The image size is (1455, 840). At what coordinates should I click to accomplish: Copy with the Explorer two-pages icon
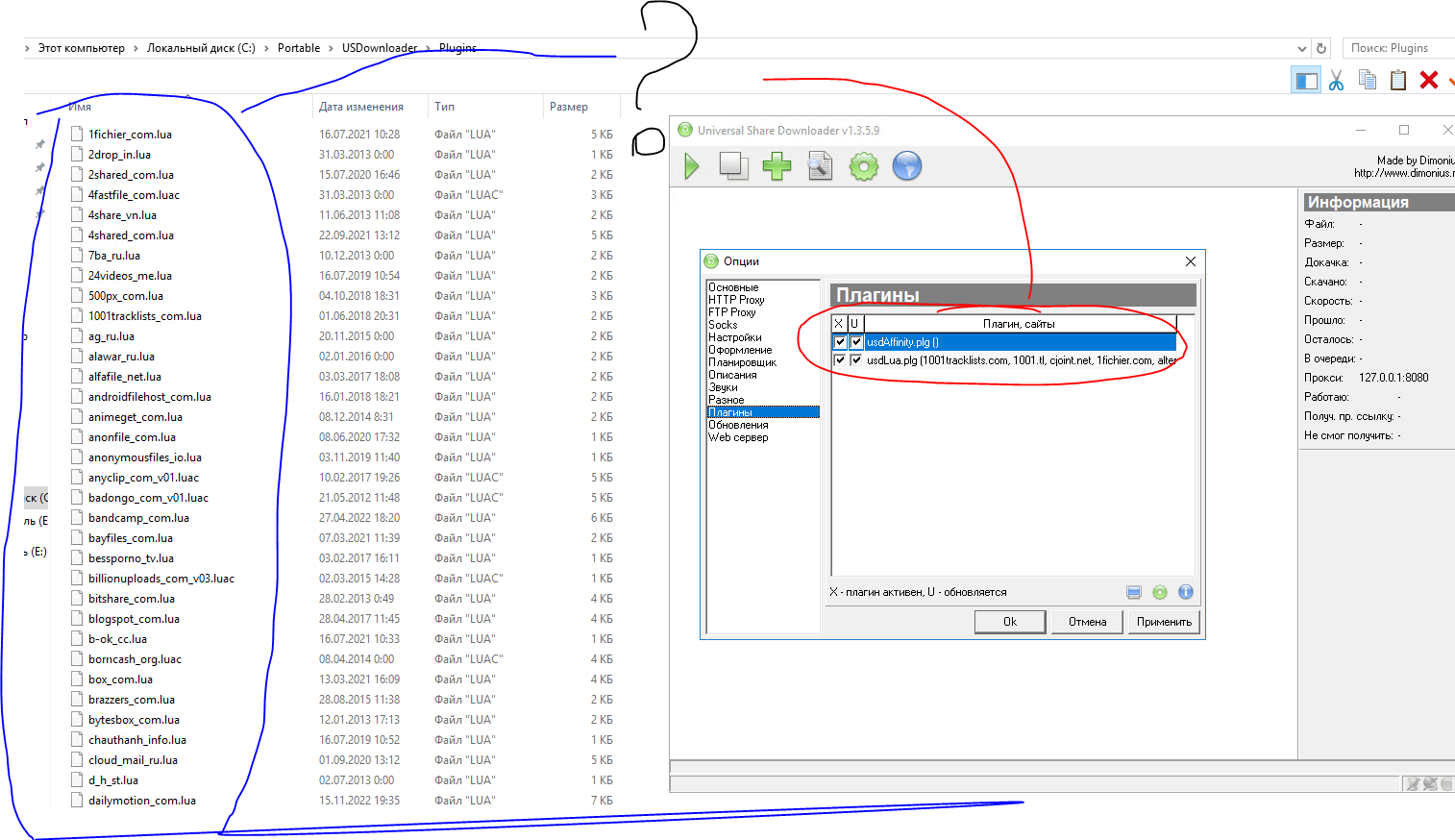pos(1367,80)
